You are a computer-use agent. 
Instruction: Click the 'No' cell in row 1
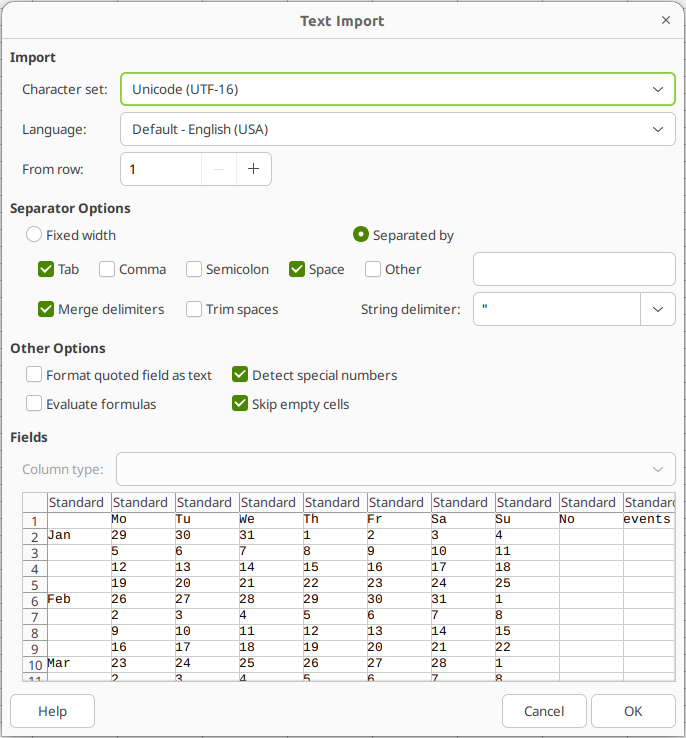tap(591, 520)
